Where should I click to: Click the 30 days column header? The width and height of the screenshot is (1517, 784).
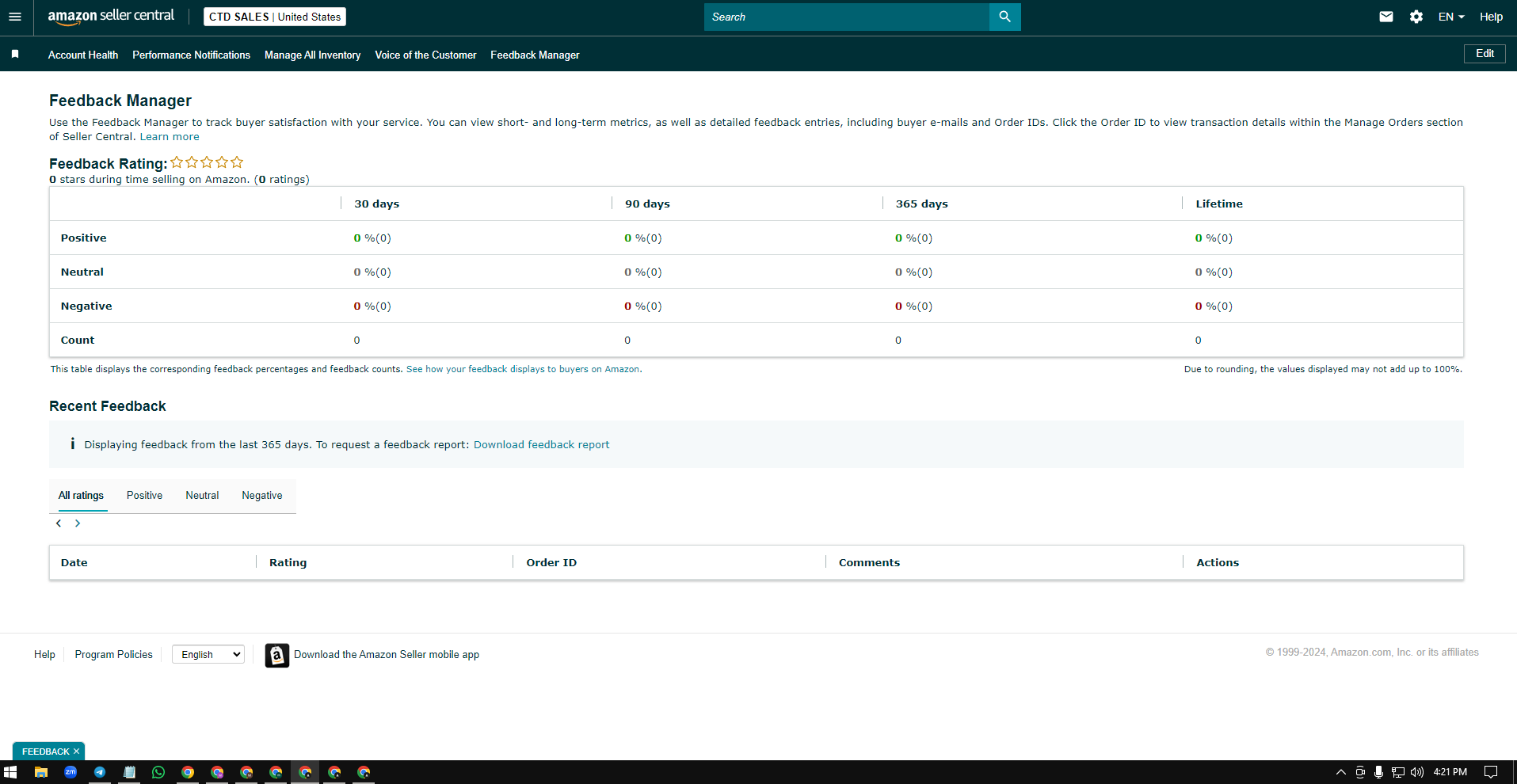pyautogui.click(x=376, y=204)
